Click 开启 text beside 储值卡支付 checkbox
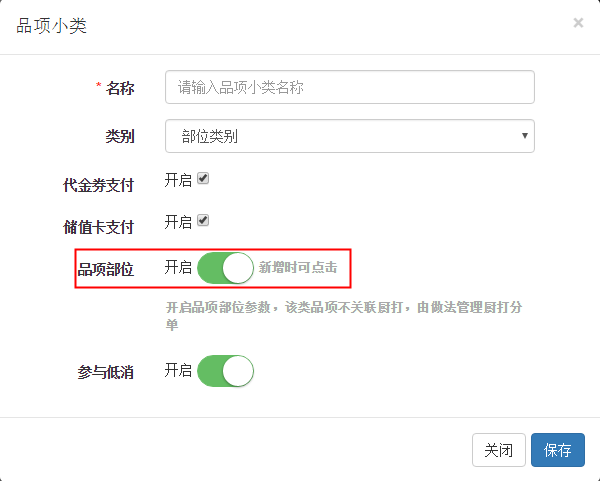This screenshot has height=481, width=600. click(178, 221)
